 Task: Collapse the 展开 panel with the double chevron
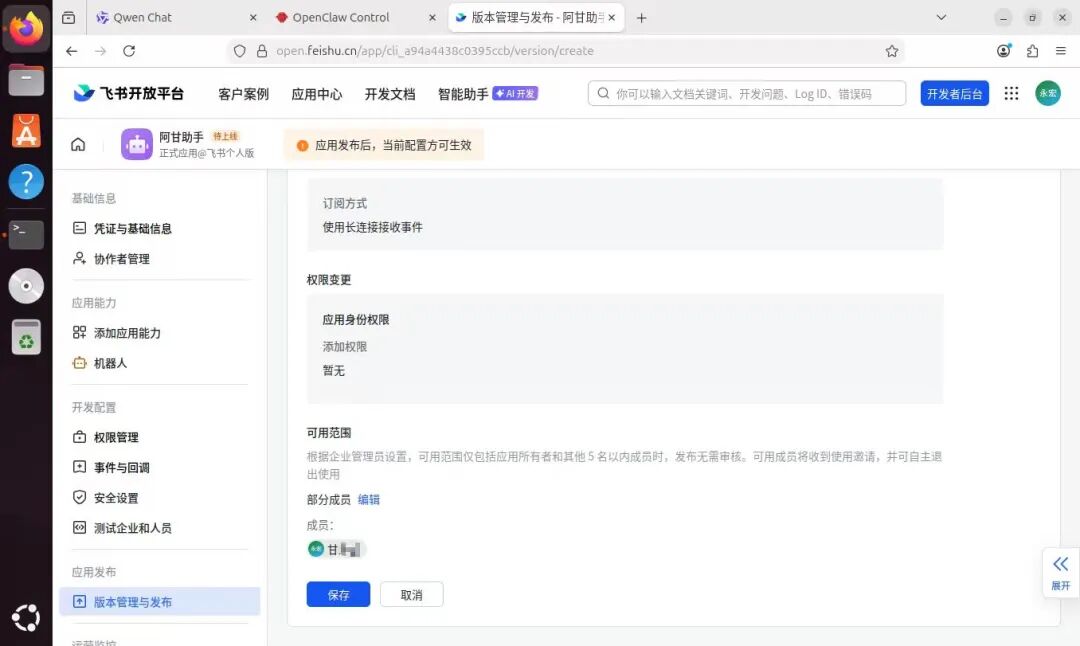click(x=1060, y=563)
